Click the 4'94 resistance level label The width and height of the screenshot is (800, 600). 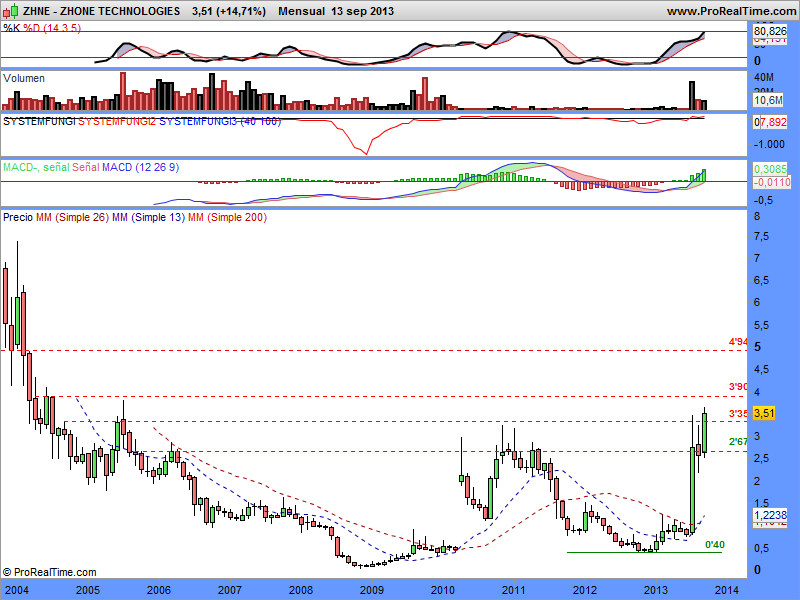pyautogui.click(x=738, y=342)
